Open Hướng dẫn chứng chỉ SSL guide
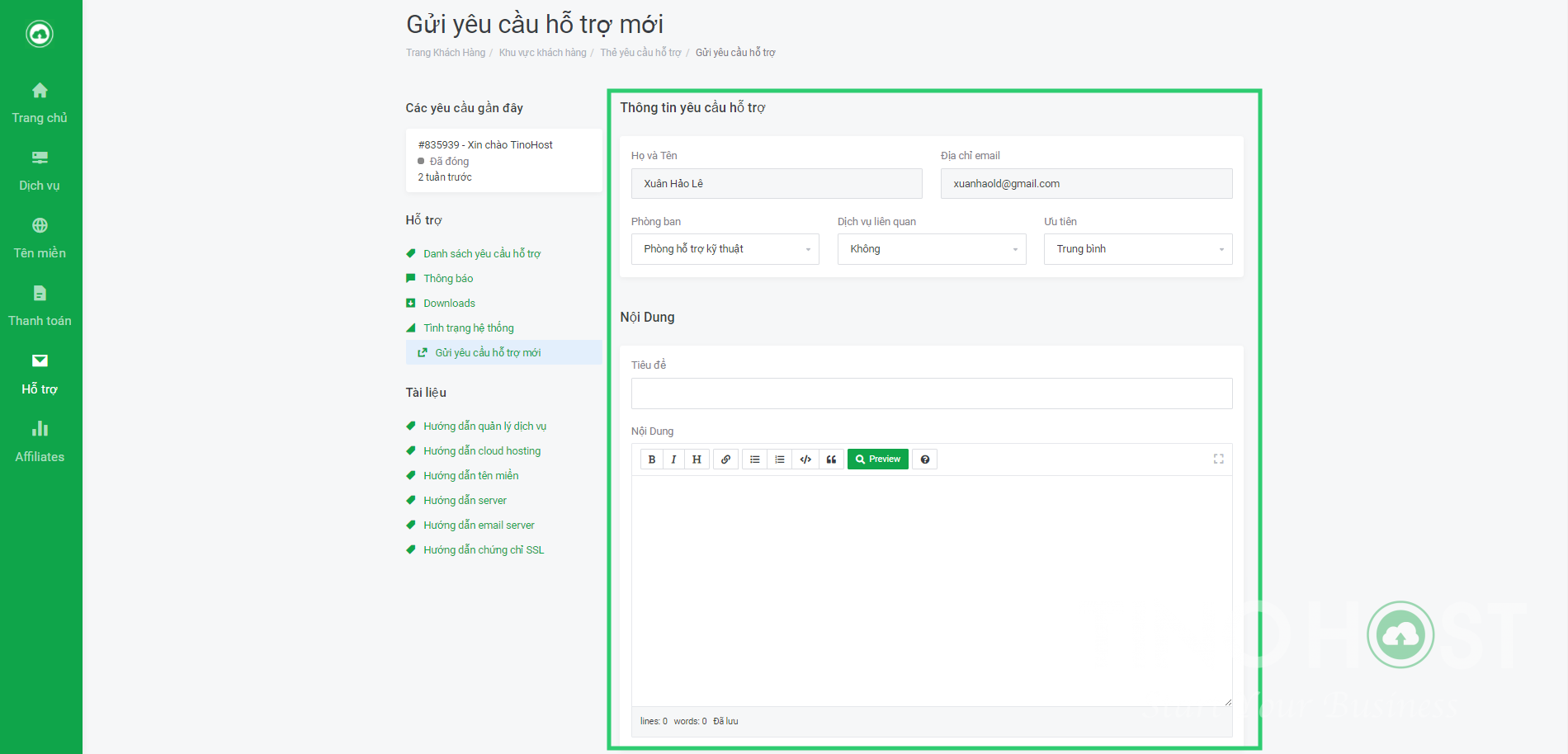Screen dimensions: 1568x754 [x=484, y=549]
